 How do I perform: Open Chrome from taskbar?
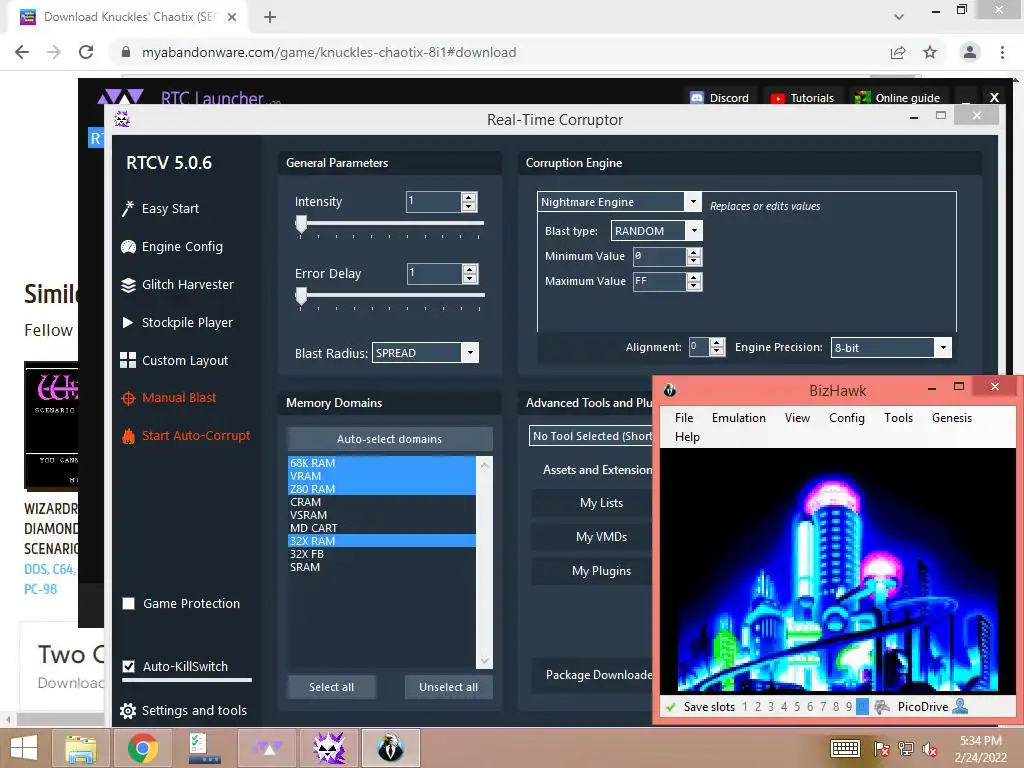click(142, 748)
